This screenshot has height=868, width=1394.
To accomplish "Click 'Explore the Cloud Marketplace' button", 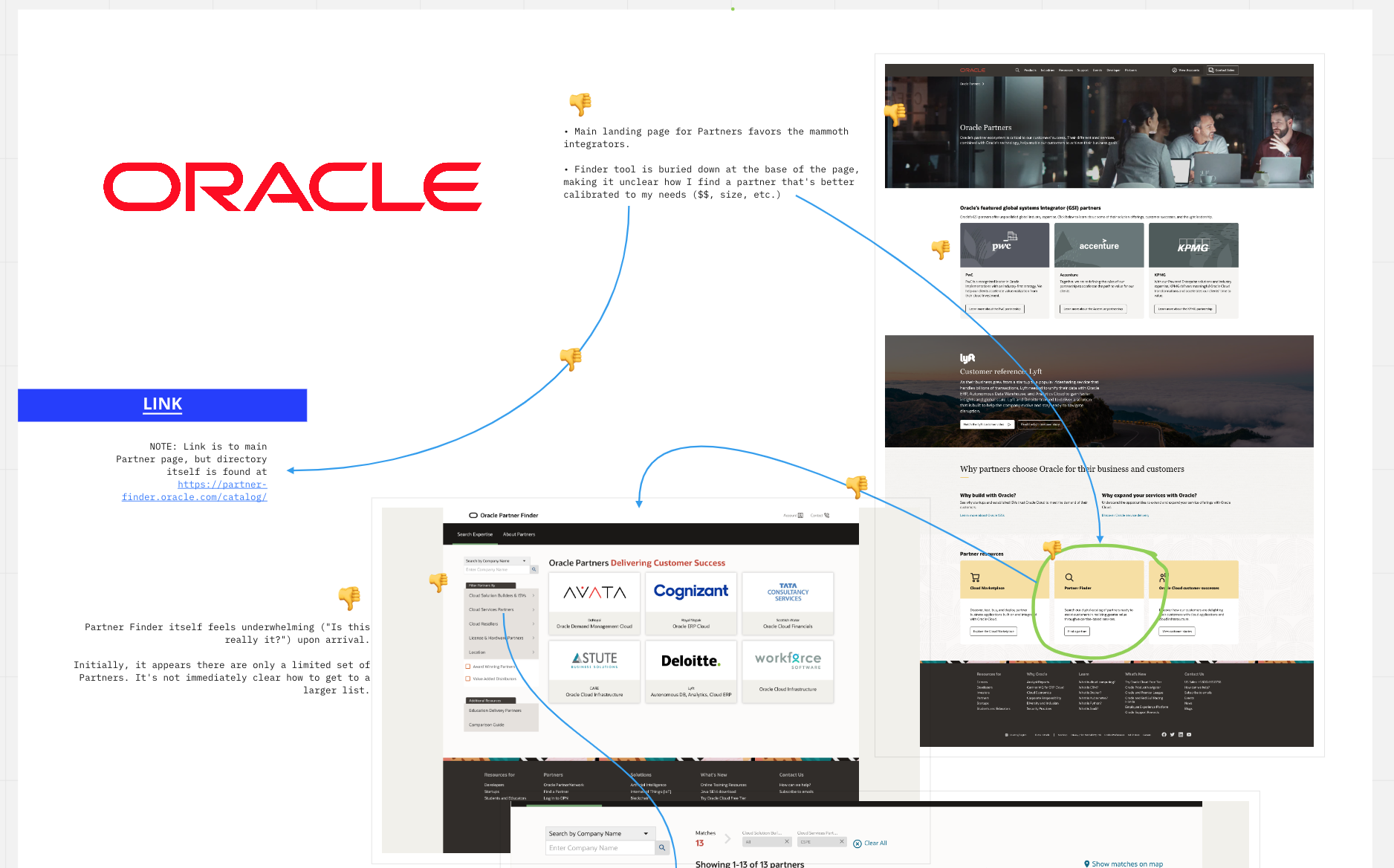I will (993, 631).
